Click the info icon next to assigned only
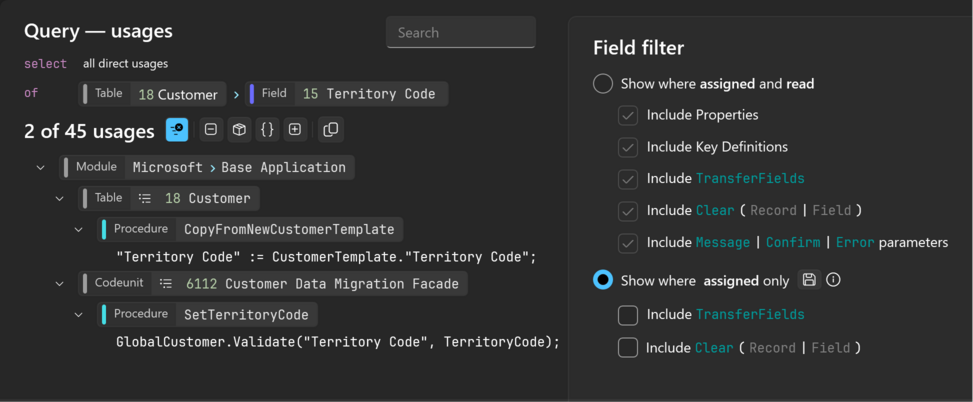The height and width of the screenshot is (402, 973). click(833, 280)
